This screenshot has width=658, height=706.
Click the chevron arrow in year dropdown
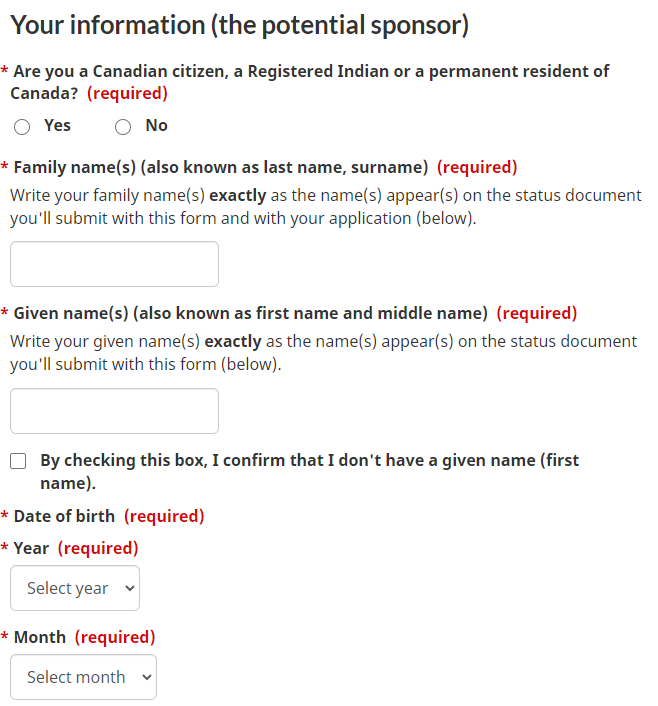click(x=130, y=588)
